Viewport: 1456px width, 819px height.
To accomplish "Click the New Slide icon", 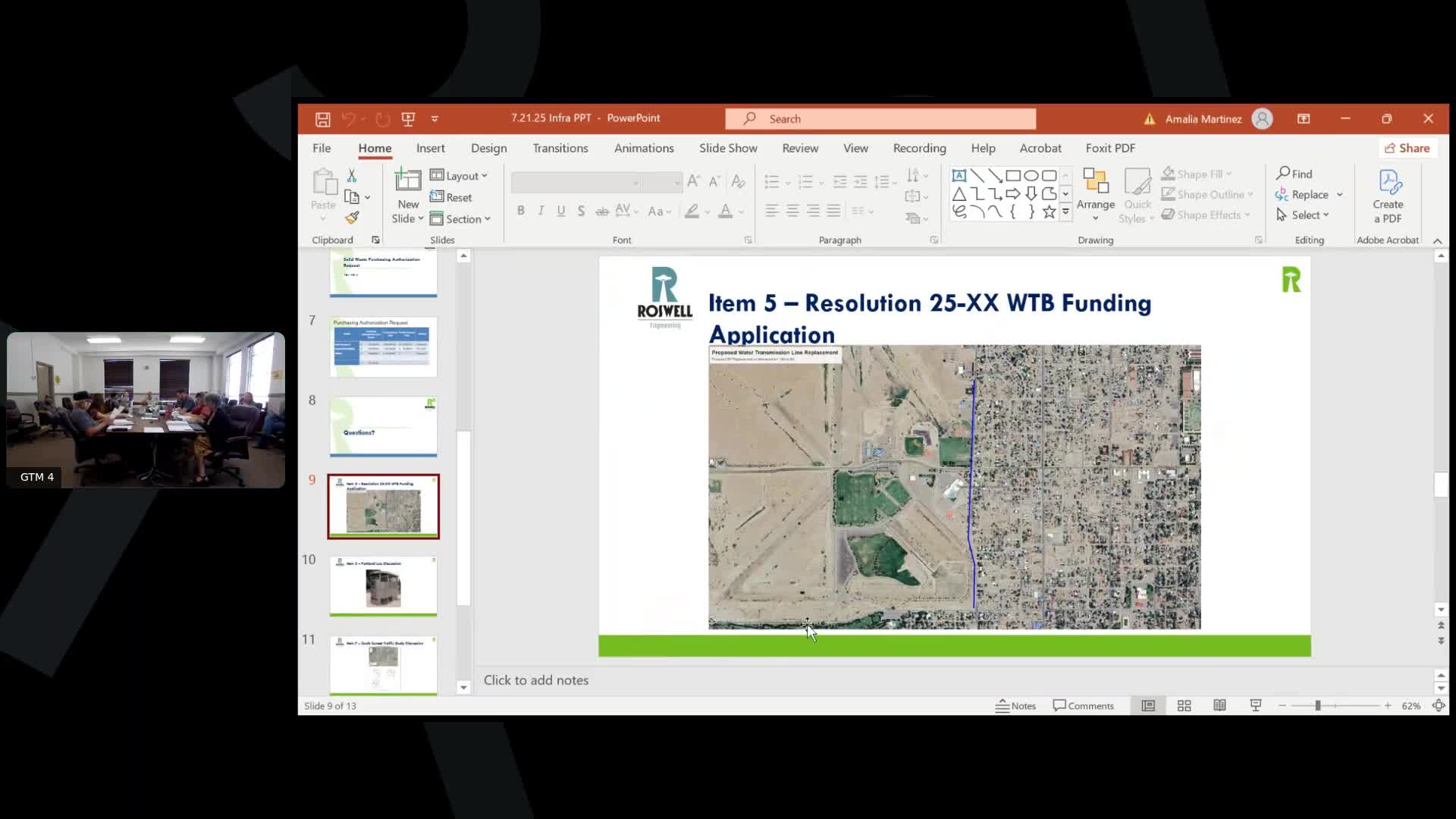I will (x=407, y=182).
